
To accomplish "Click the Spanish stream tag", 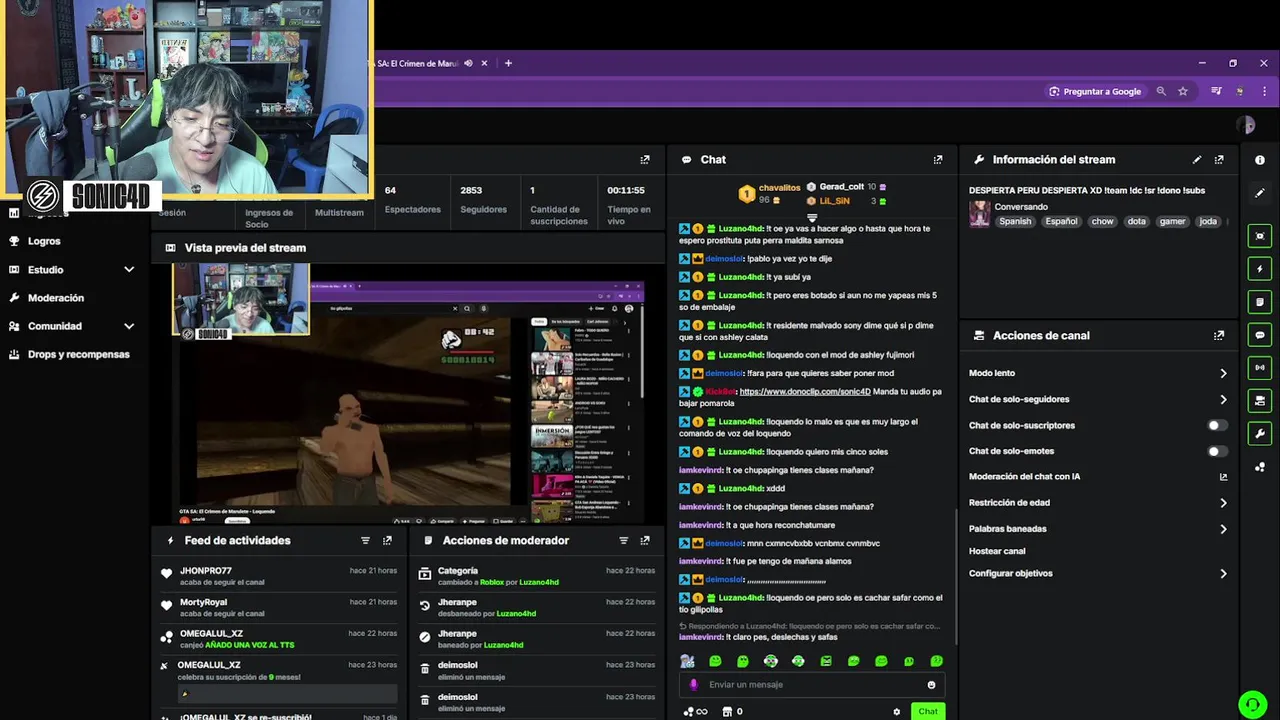I will pos(1014,222).
